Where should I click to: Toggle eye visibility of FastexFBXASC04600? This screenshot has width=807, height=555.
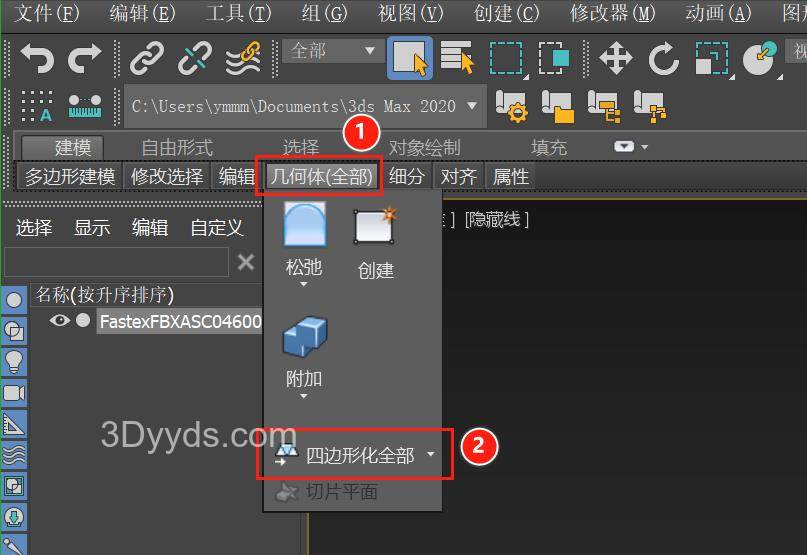point(60,321)
